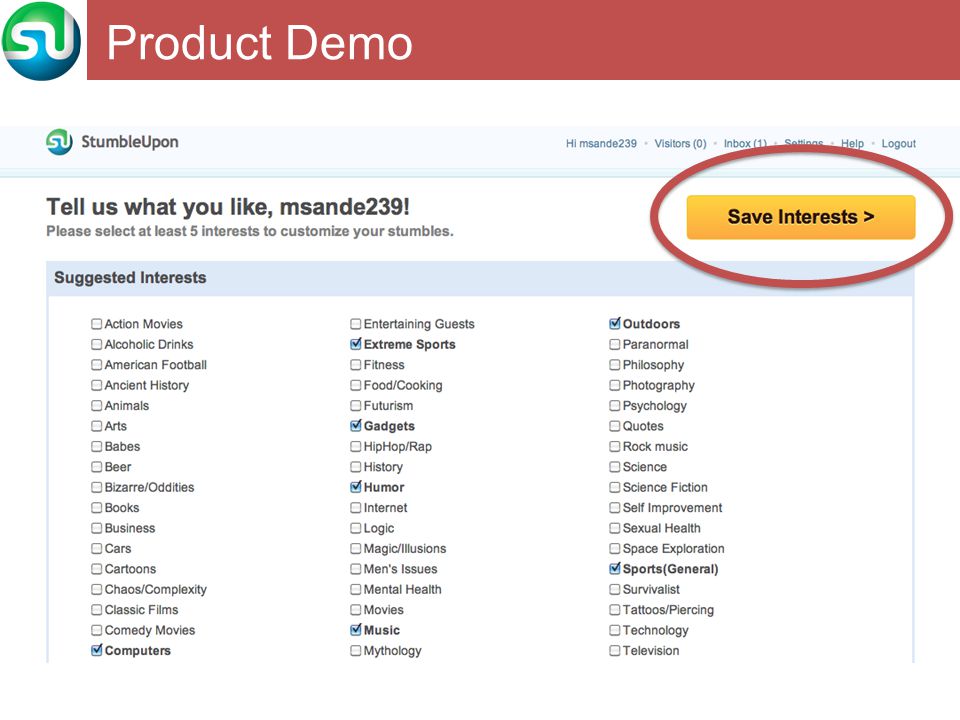The image size is (960, 720).
Task: Check the Animals checkbox
Action: tap(97, 405)
